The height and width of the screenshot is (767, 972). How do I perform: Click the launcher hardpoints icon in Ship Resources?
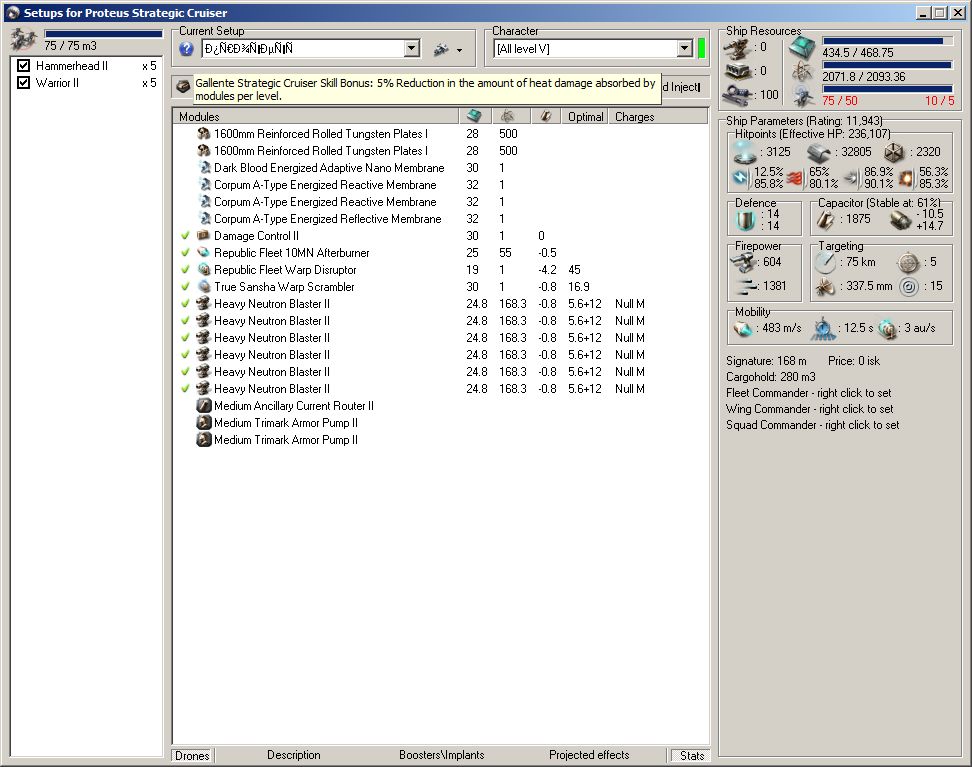tap(739, 71)
